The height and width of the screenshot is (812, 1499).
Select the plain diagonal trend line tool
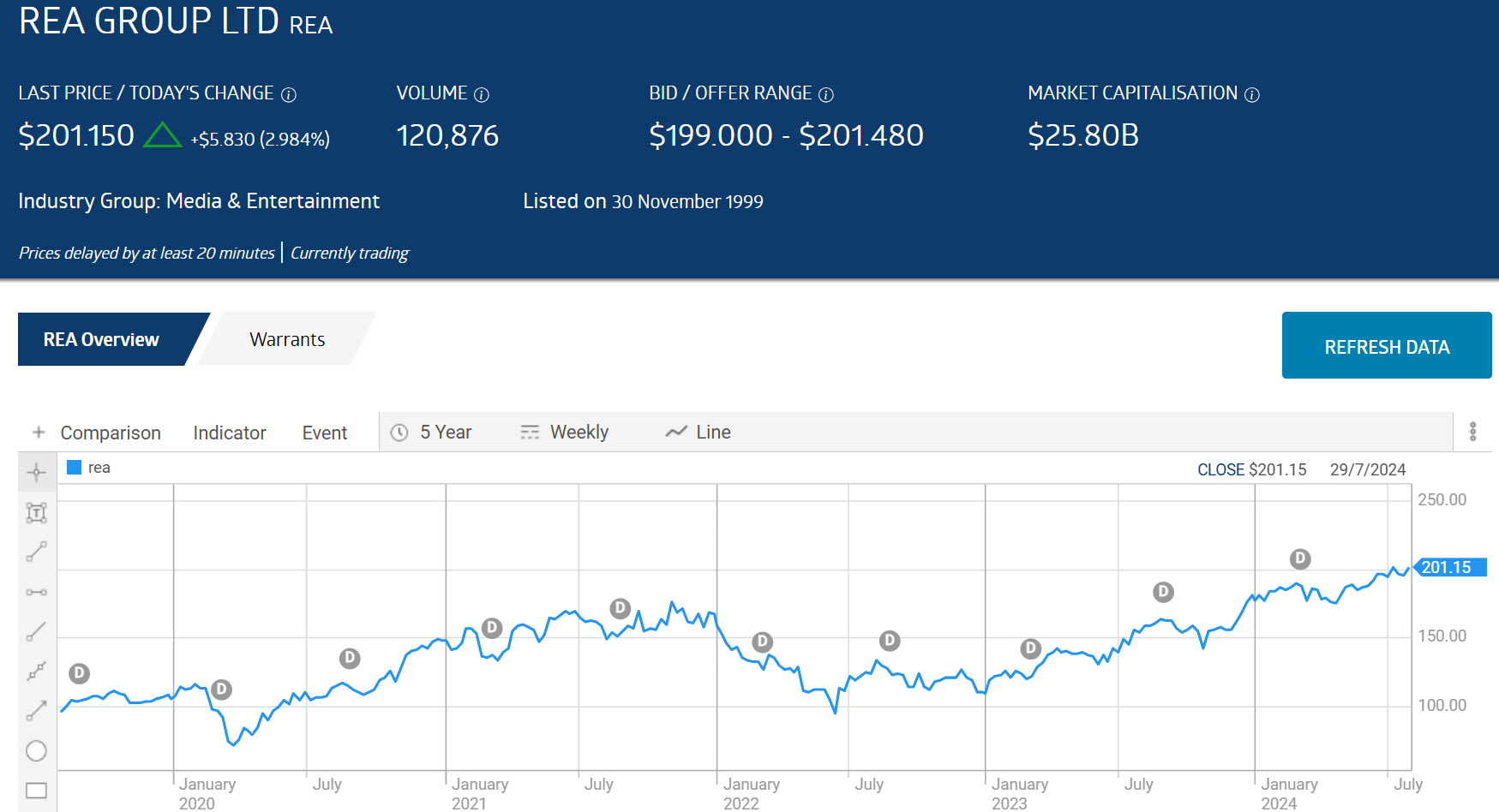coord(36,631)
